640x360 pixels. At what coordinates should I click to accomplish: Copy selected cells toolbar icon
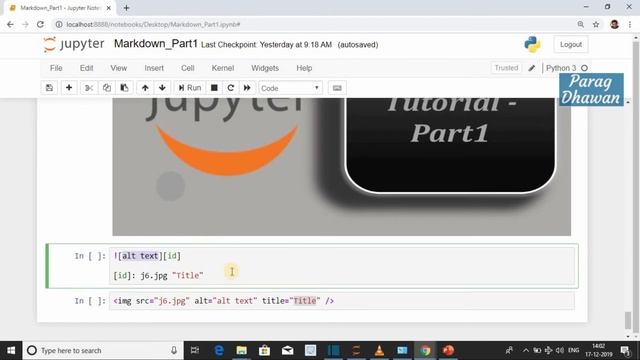107,88
